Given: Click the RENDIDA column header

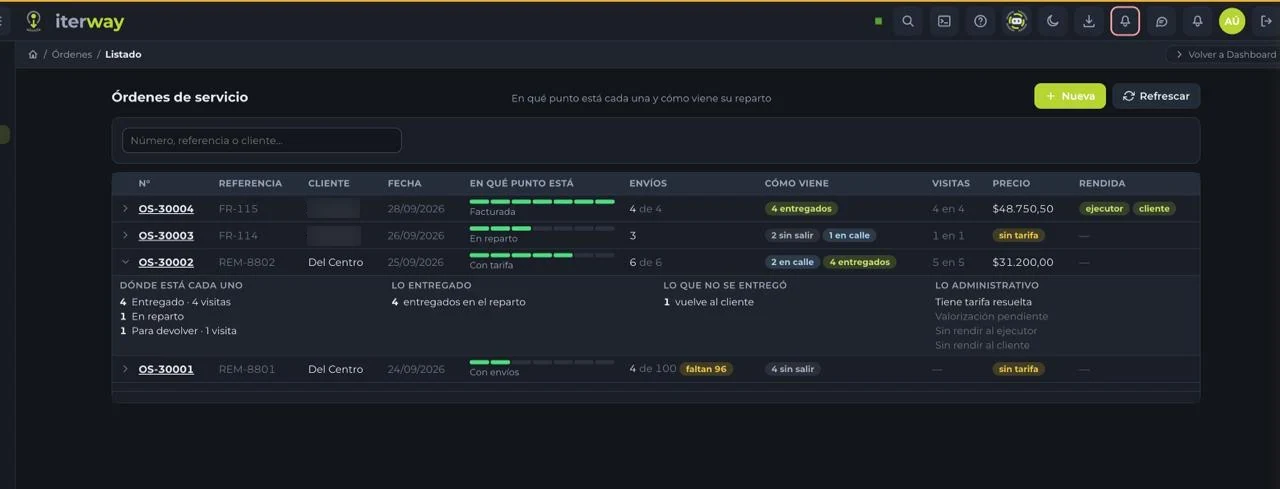Looking at the screenshot, I should coord(1102,184).
